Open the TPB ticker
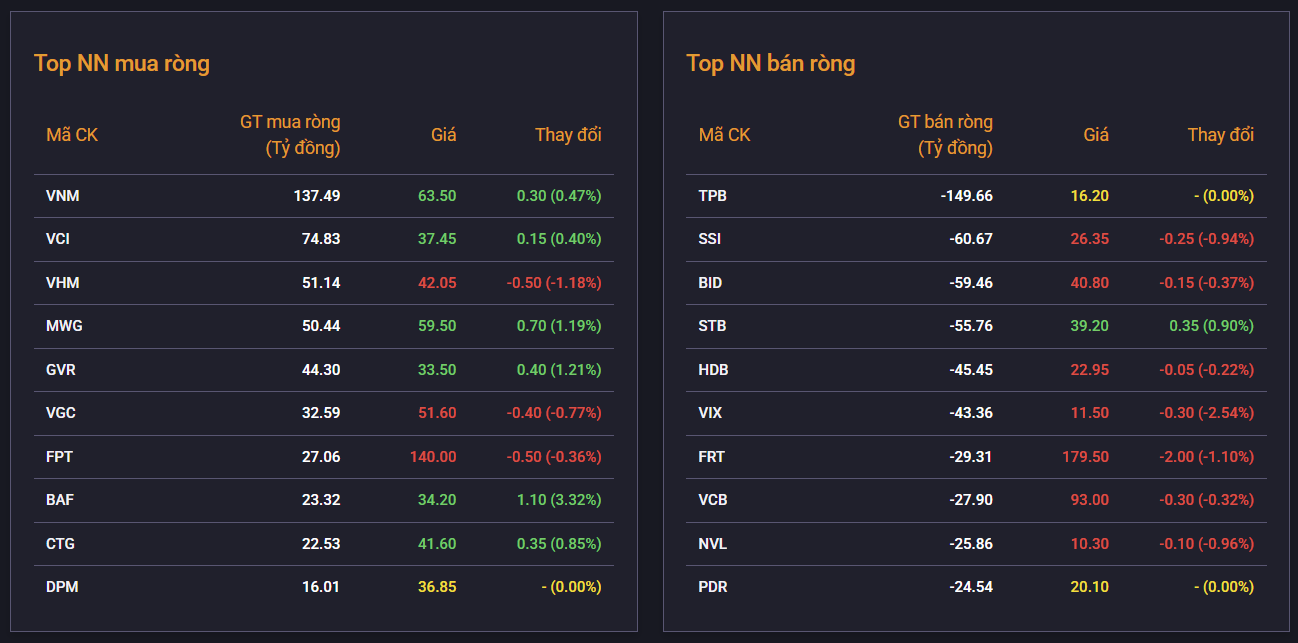The width and height of the screenshot is (1298, 643). tap(712, 196)
